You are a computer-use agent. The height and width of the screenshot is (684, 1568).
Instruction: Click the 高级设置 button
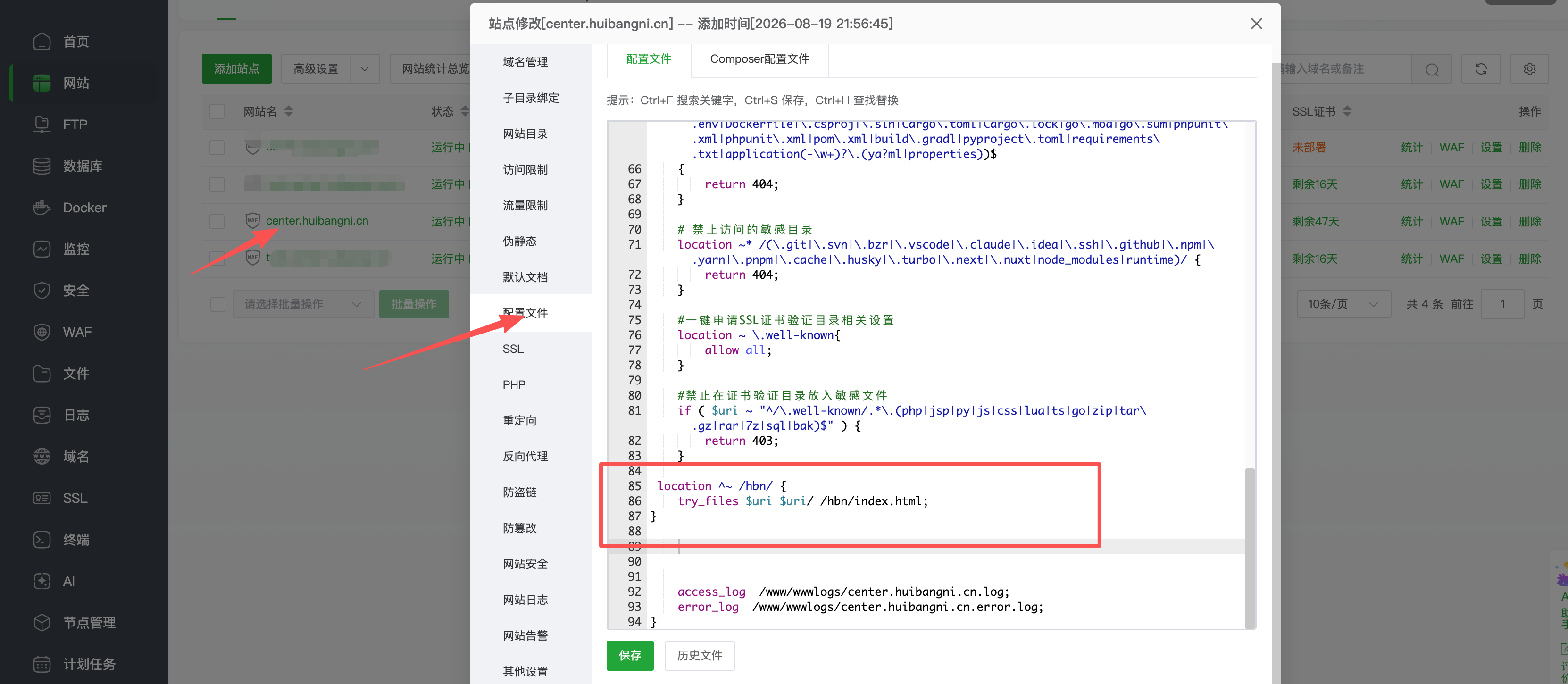[x=316, y=69]
